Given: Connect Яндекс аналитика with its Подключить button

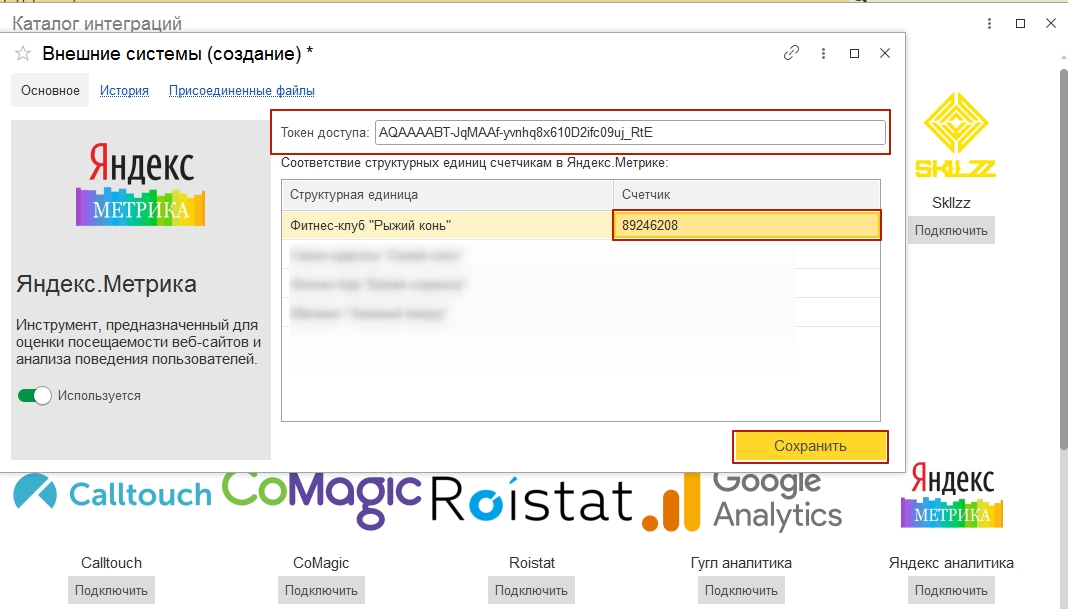Looking at the screenshot, I should click(951, 591).
